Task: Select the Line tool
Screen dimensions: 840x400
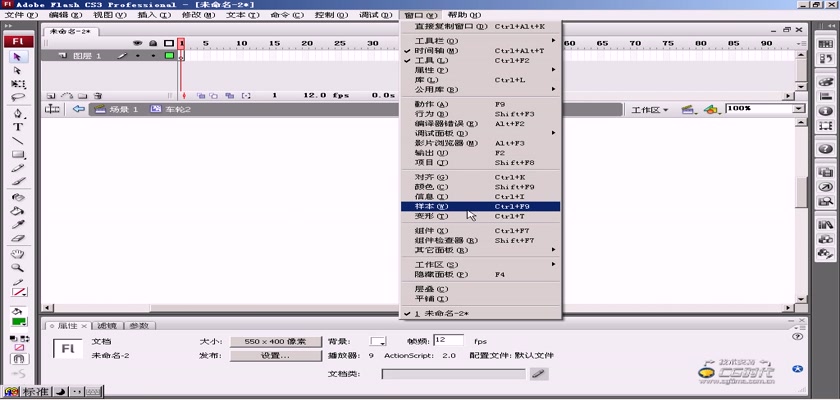Action: click(x=18, y=141)
